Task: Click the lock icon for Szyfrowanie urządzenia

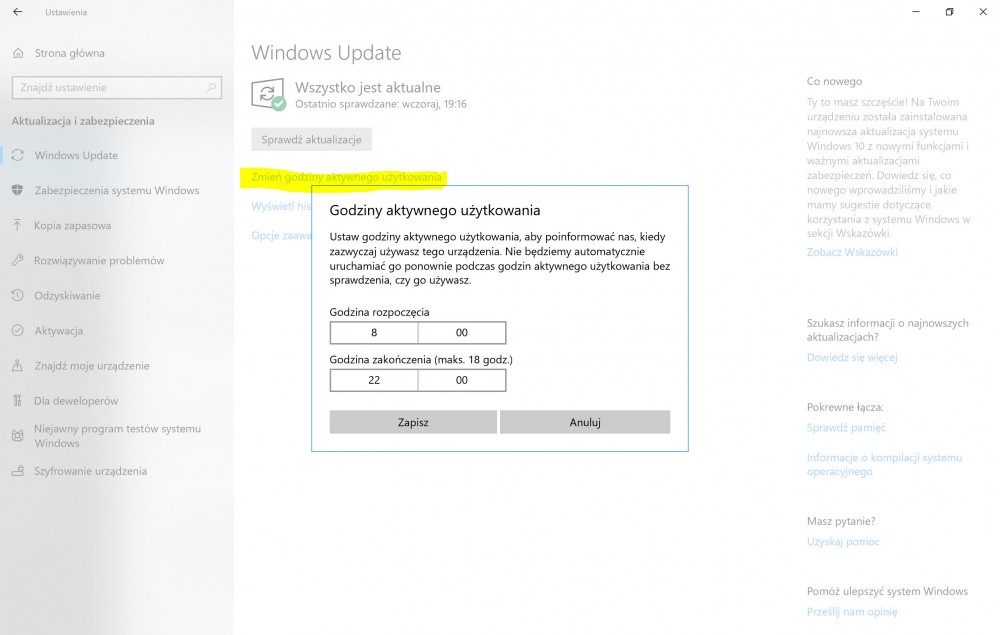Action: pos(18,471)
